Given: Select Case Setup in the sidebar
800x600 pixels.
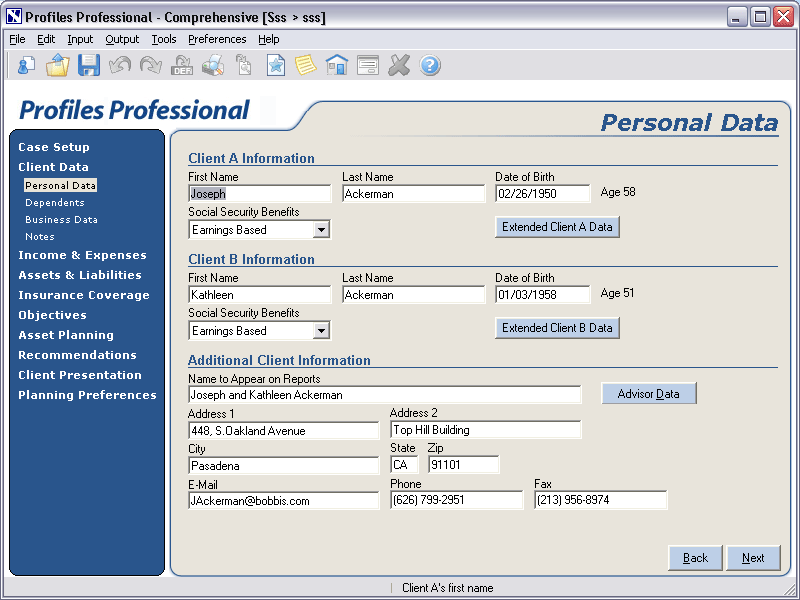Looking at the screenshot, I should click(x=54, y=147).
